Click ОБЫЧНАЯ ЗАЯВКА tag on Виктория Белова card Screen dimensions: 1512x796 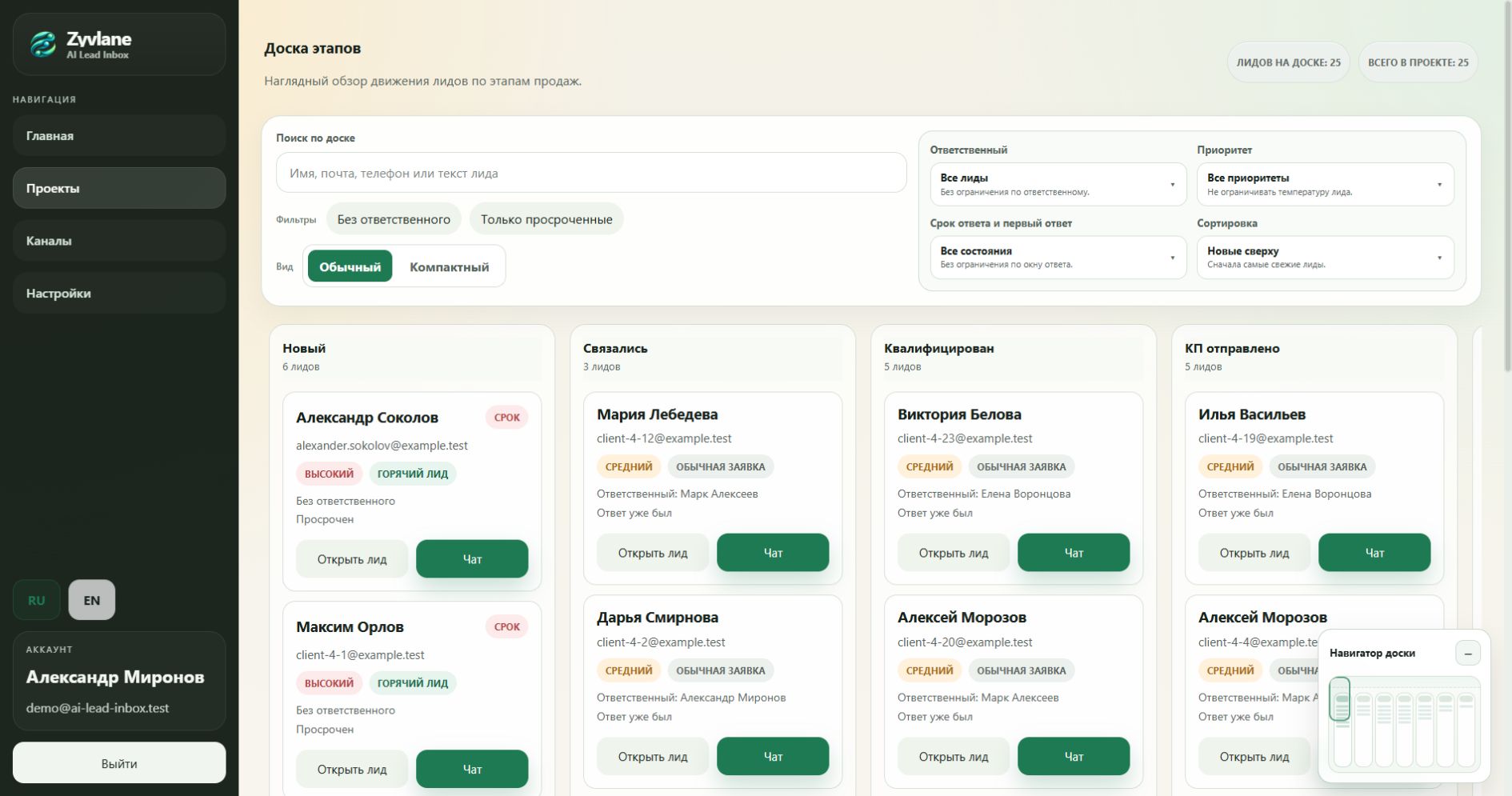coord(1022,466)
